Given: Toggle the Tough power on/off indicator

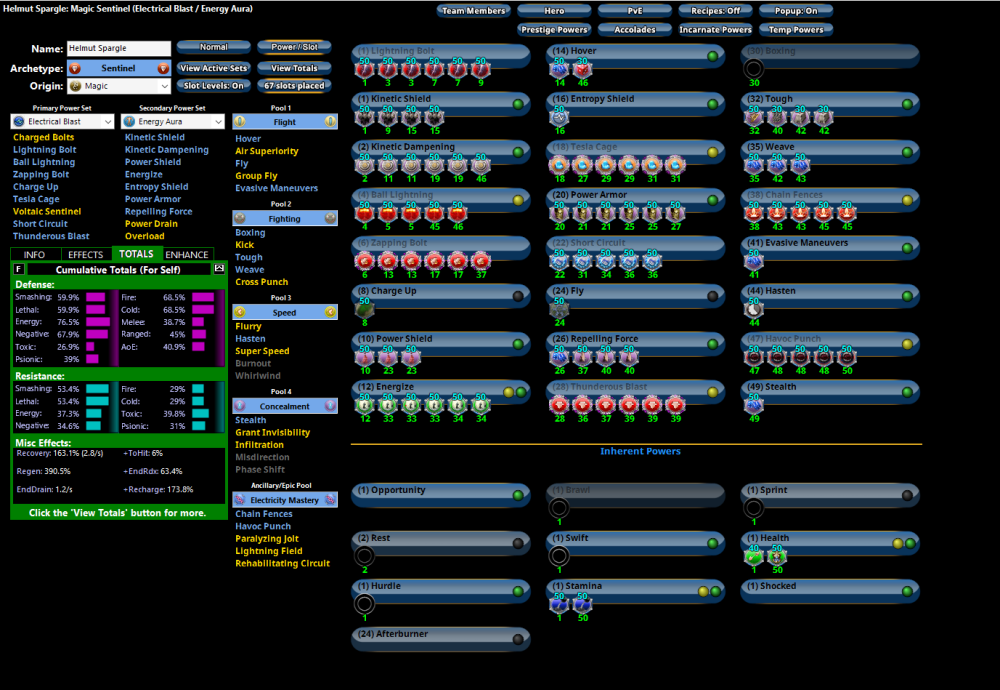Looking at the screenshot, I should (x=907, y=104).
